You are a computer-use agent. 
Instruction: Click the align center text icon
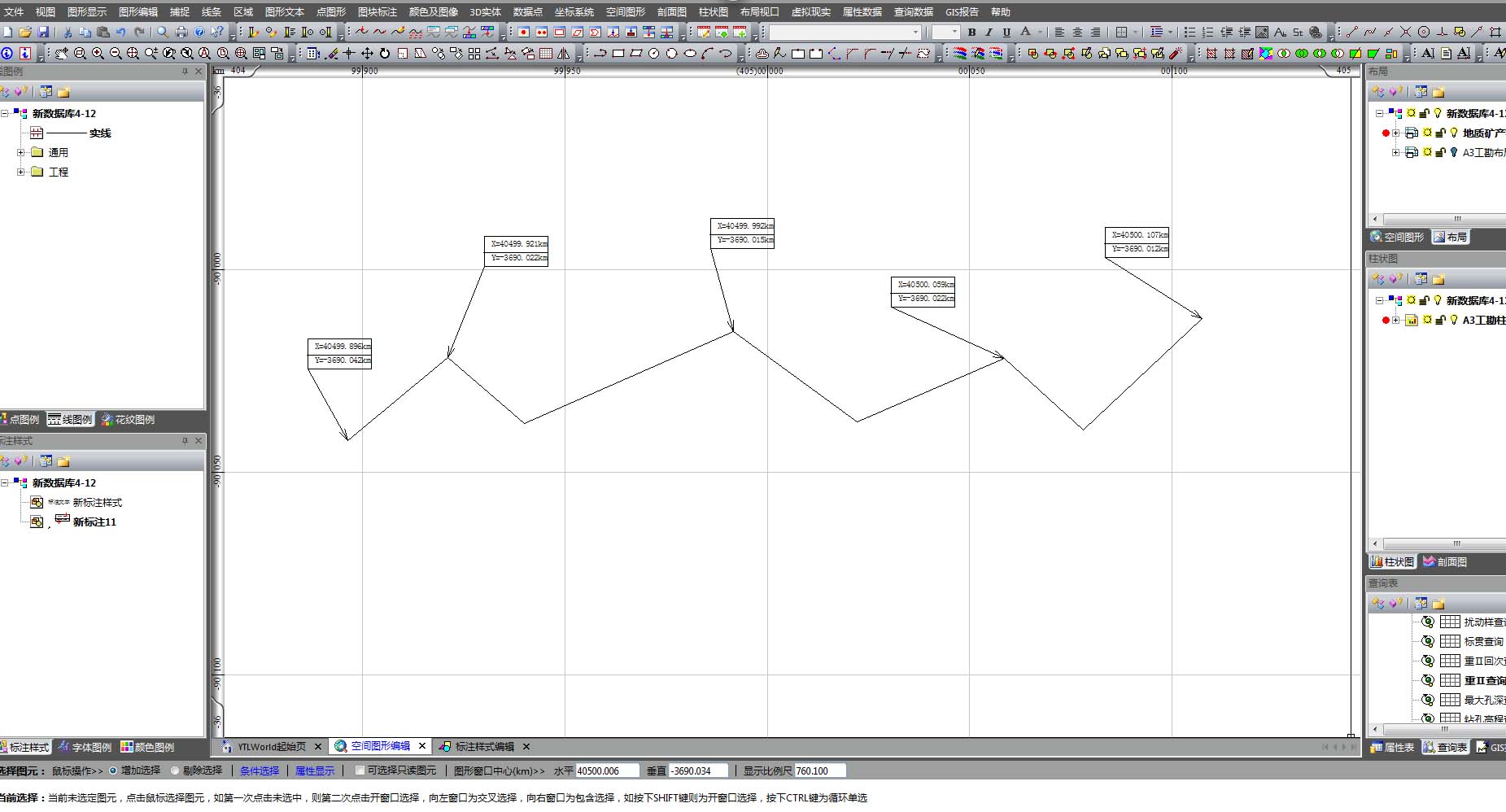[x=1077, y=32]
